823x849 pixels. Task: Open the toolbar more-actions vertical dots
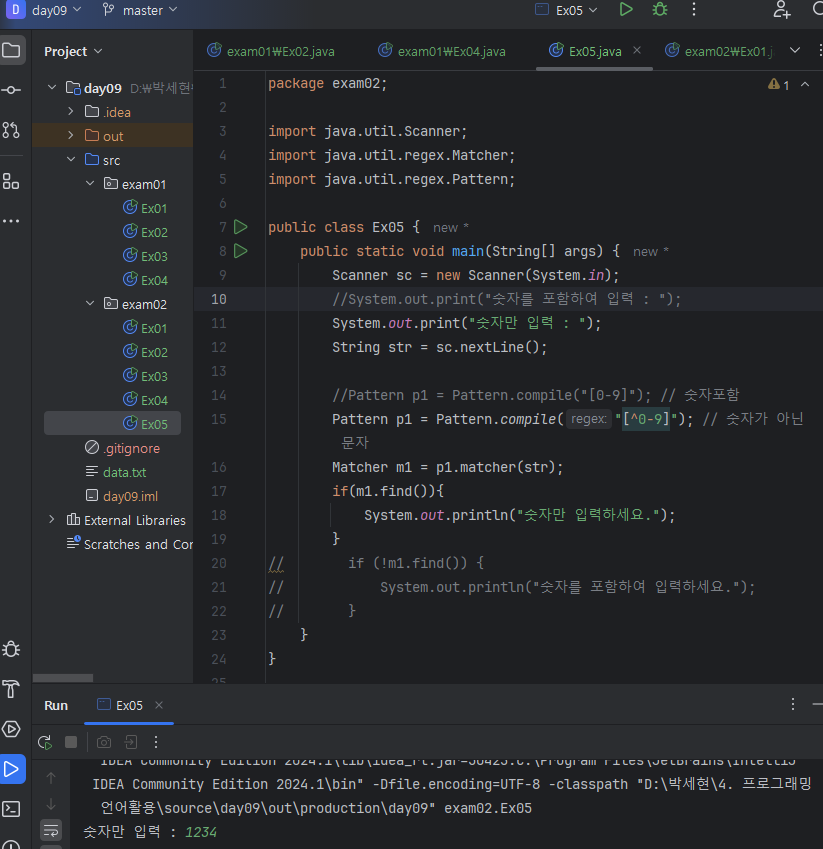click(x=694, y=9)
